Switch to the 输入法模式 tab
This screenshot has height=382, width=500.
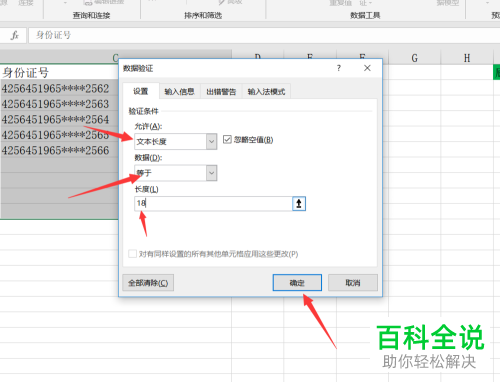click(266, 92)
